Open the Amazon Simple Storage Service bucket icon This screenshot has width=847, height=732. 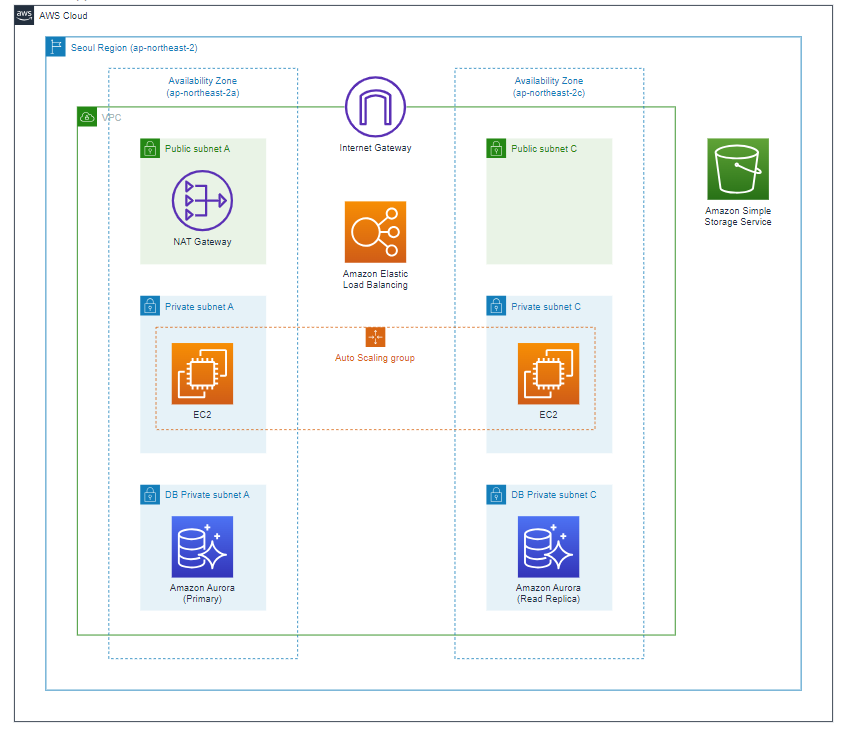point(737,169)
